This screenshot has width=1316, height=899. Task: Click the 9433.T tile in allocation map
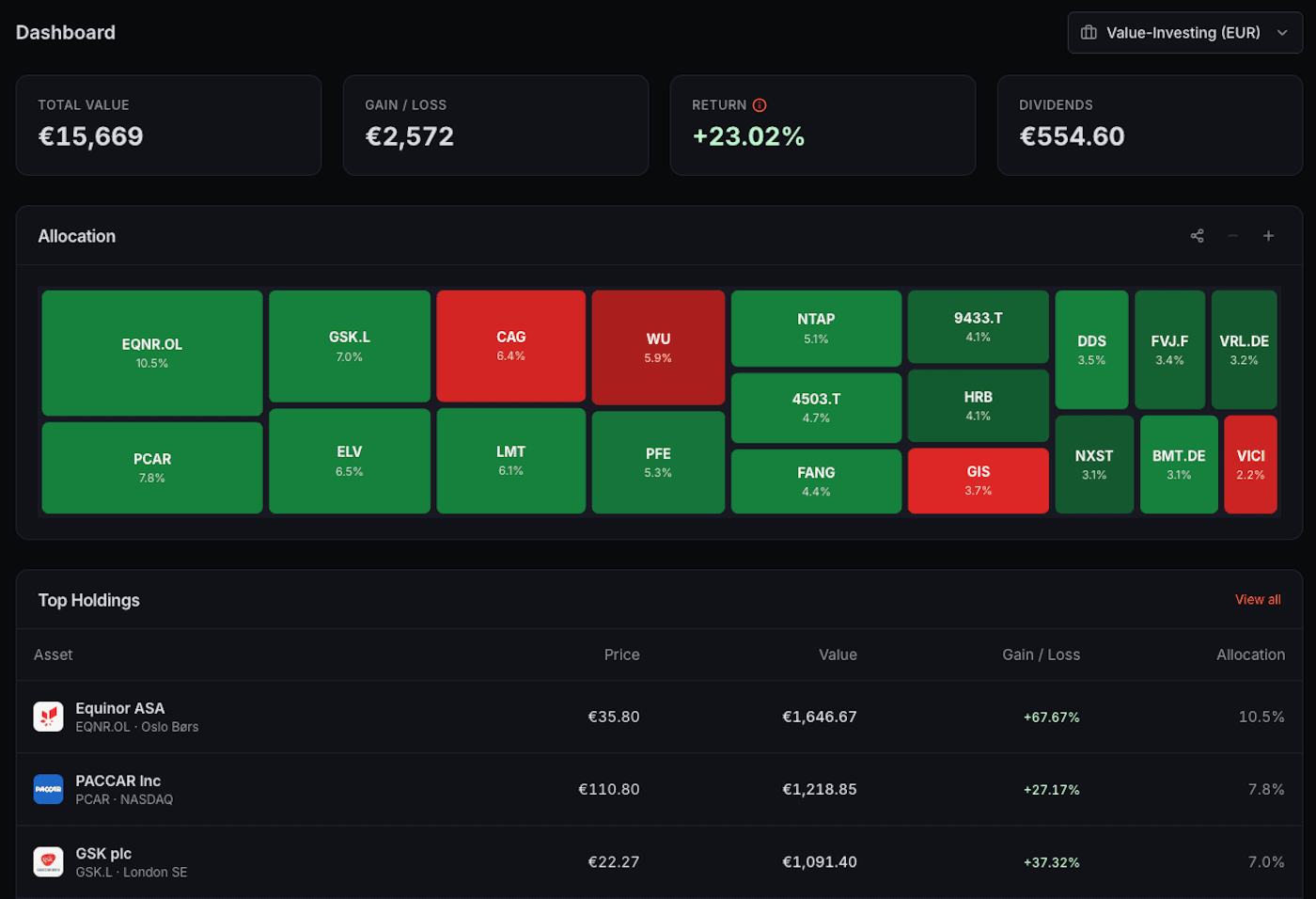(x=979, y=326)
